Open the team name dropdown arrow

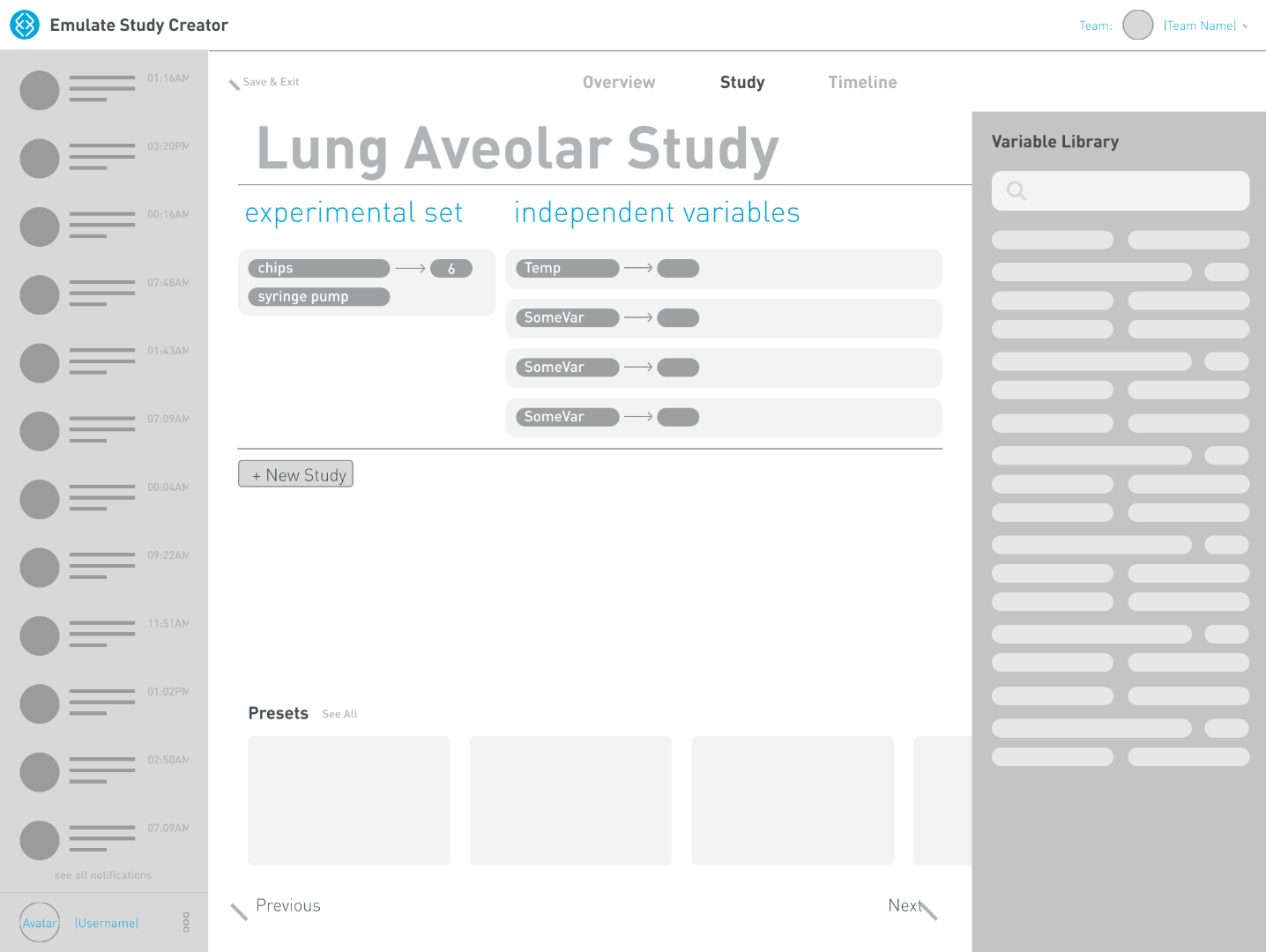[x=1245, y=26]
